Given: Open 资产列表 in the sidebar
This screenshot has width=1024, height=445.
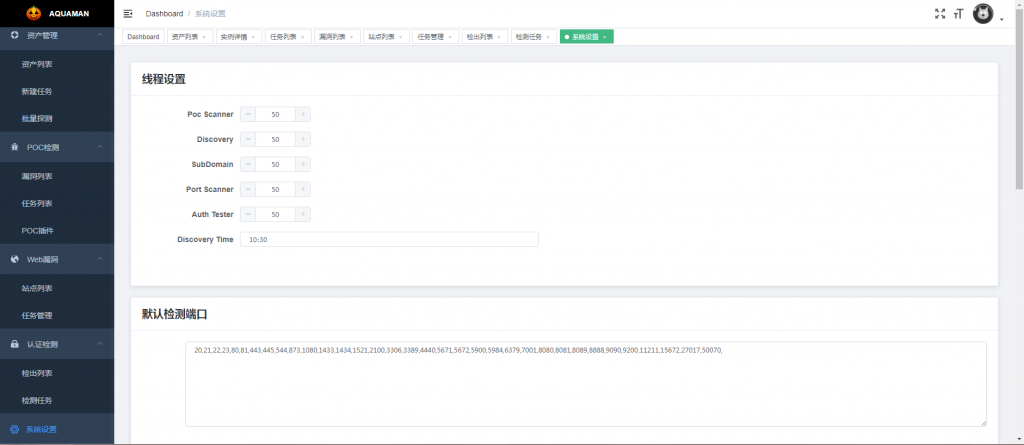Looking at the screenshot, I should click(x=57, y=65).
